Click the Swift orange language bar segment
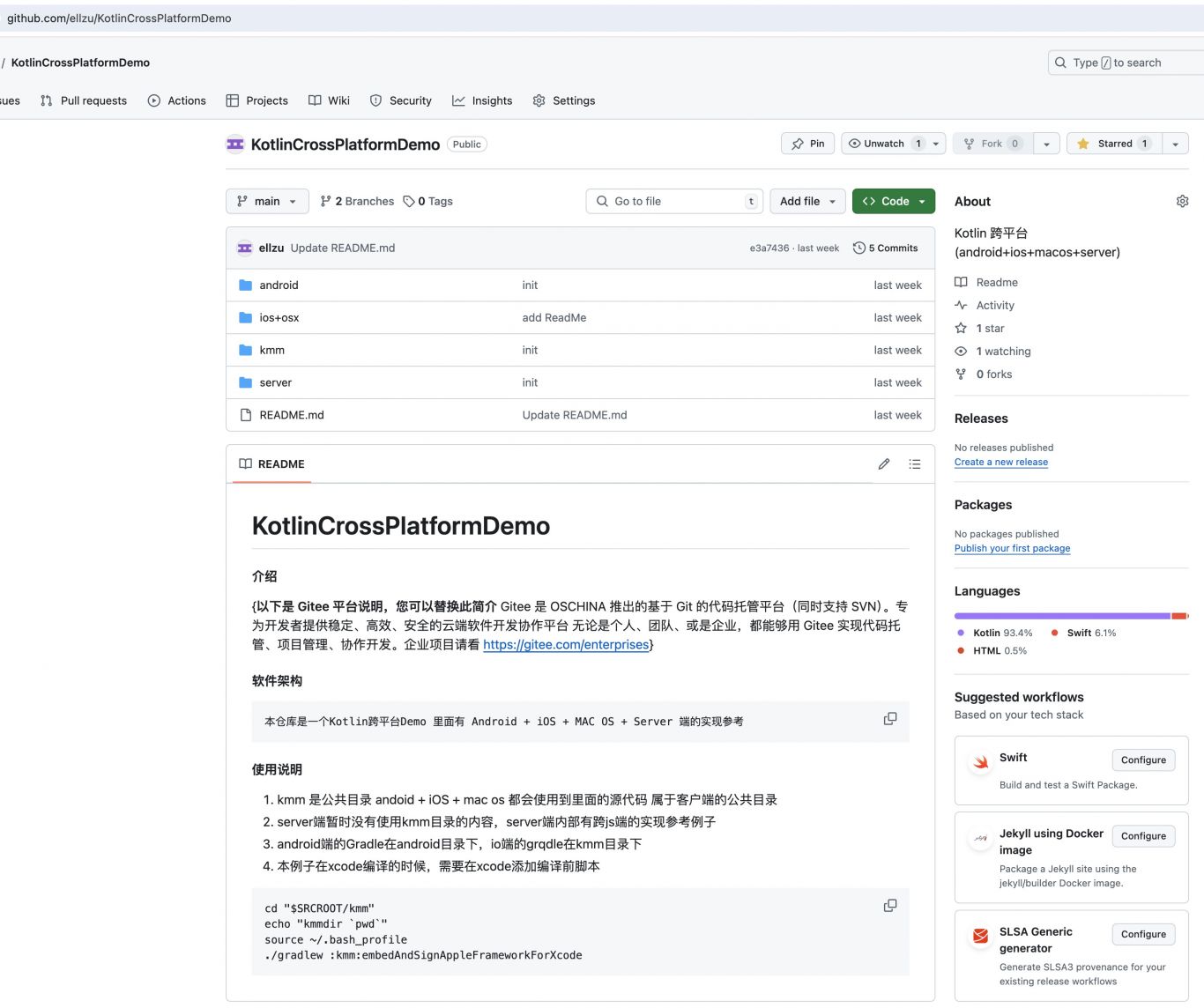The width and height of the screenshot is (1204, 1008). click(x=1178, y=616)
